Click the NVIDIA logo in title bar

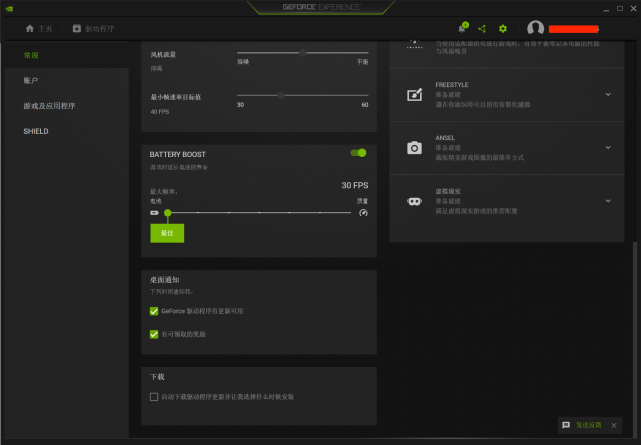tap(9, 8)
